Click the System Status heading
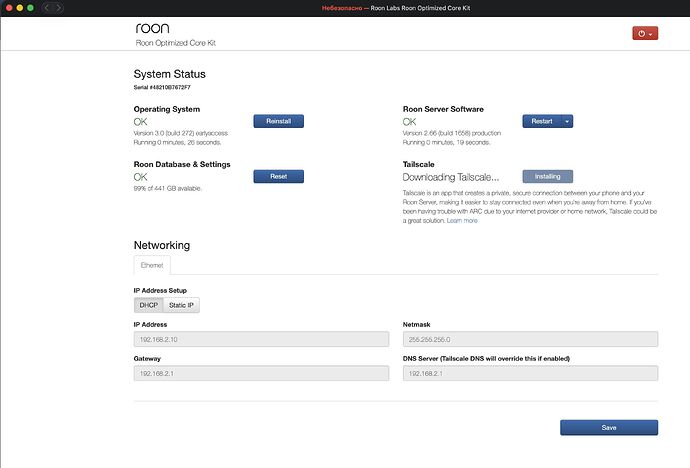Image resolution: width=690 pixels, height=468 pixels. pos(169,74)
